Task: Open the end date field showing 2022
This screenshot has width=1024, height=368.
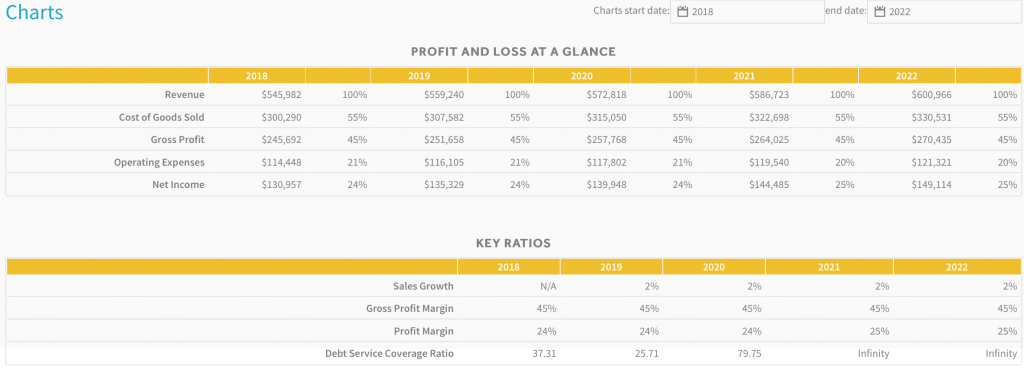Action: [945, 11]
